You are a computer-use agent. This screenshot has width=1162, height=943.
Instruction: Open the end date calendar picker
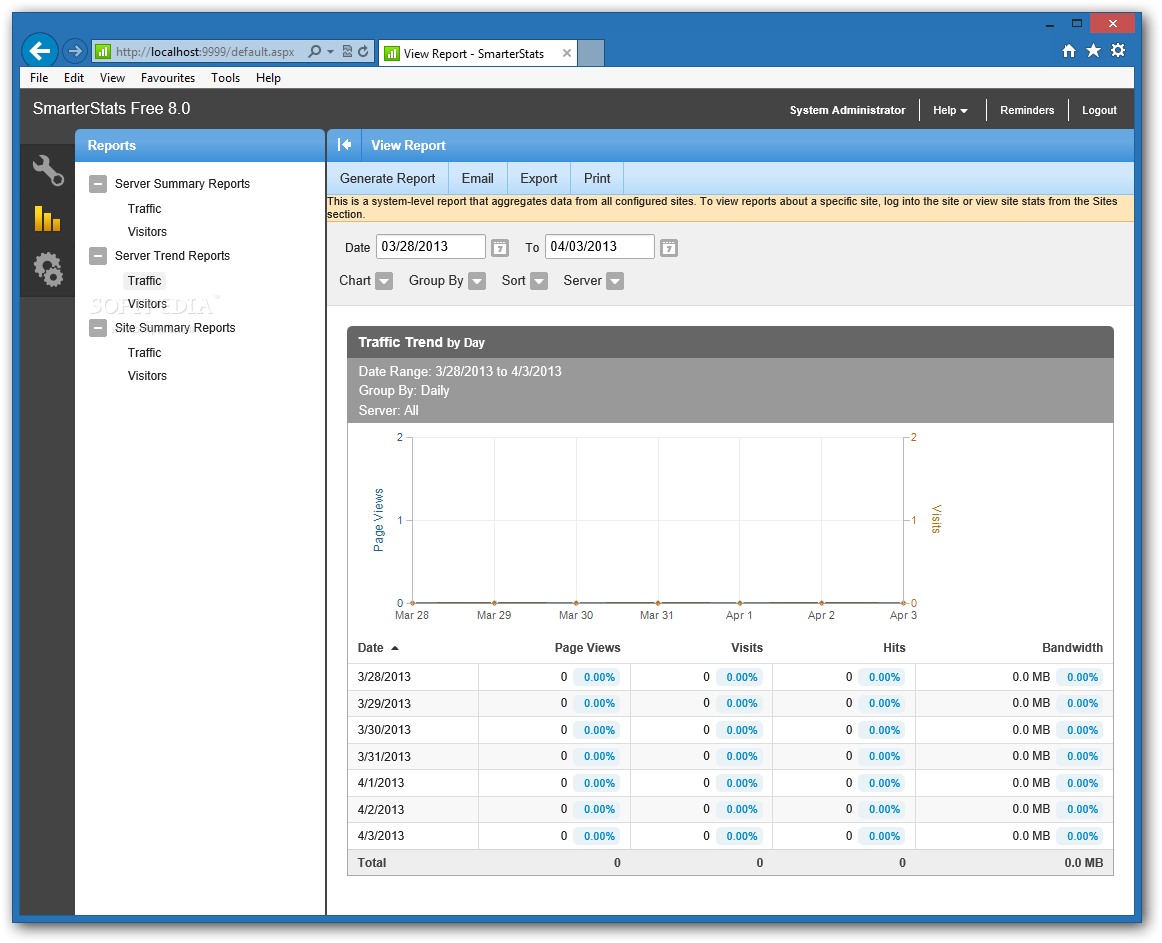coord(668,248)
